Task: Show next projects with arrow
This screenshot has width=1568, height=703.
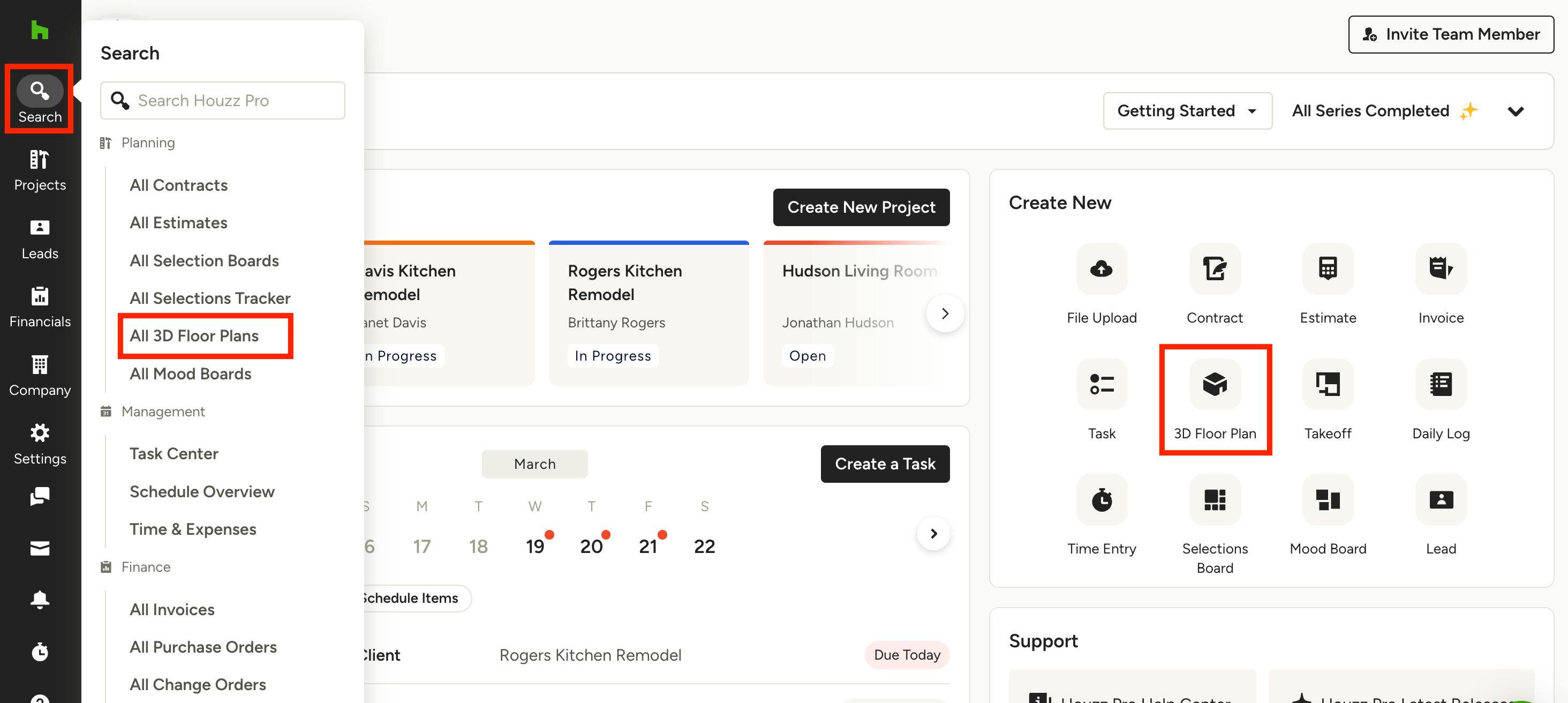Action: 945,313
